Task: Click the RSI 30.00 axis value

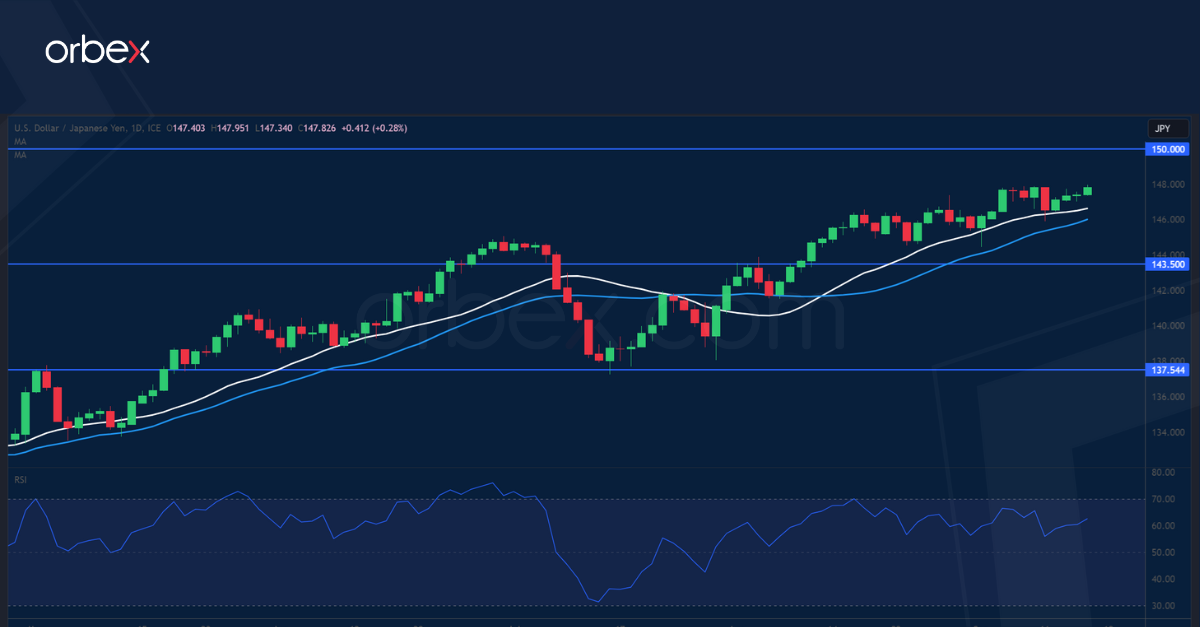Action: pos(1163,606)
